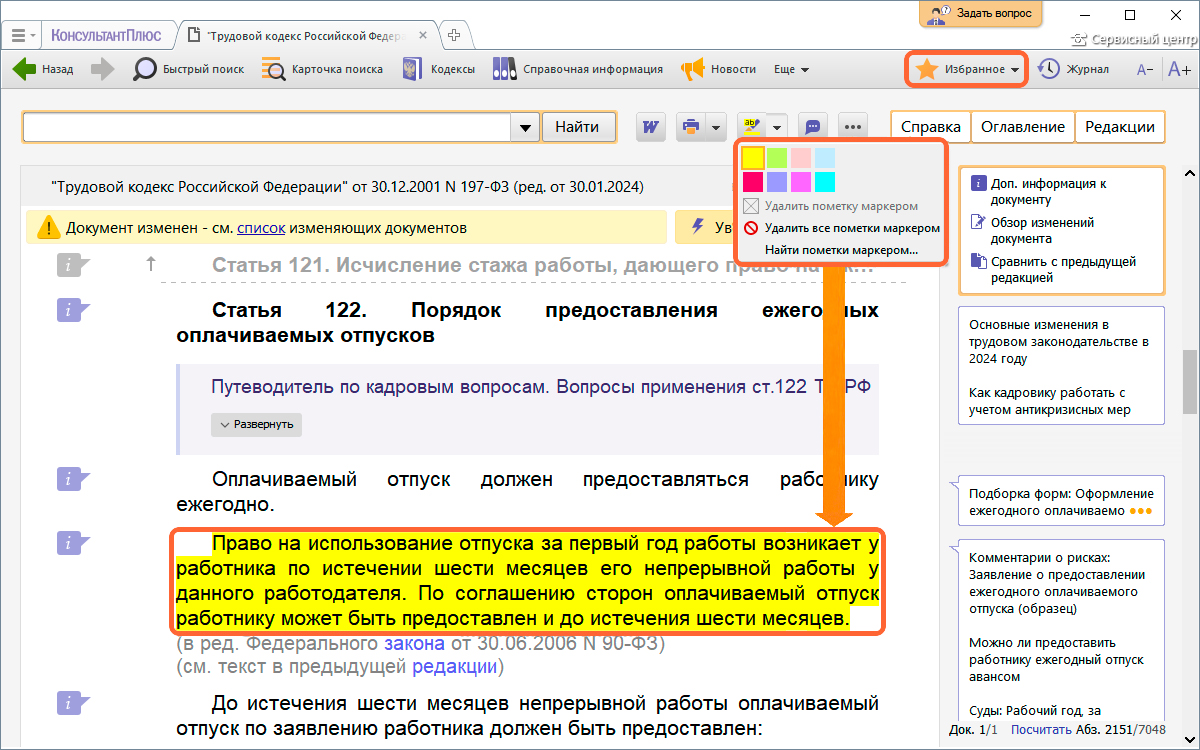The height and width of the screenshot is (750, 1200).
Task: Open the 'редакции' previous edition link
Action: (454, 666)
